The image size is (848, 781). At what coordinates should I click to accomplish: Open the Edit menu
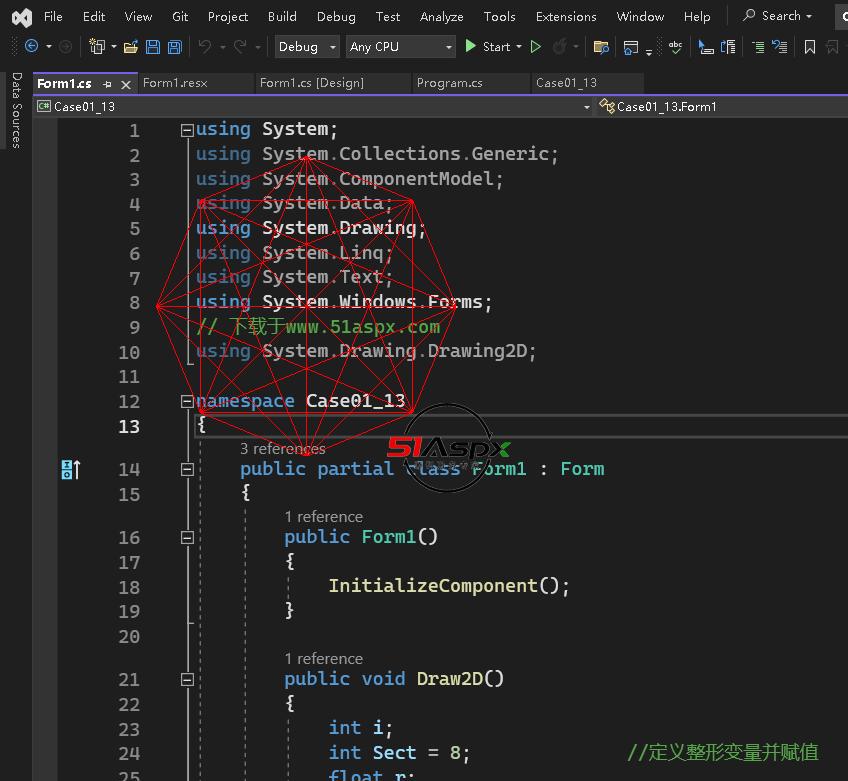tap(94, 17)
